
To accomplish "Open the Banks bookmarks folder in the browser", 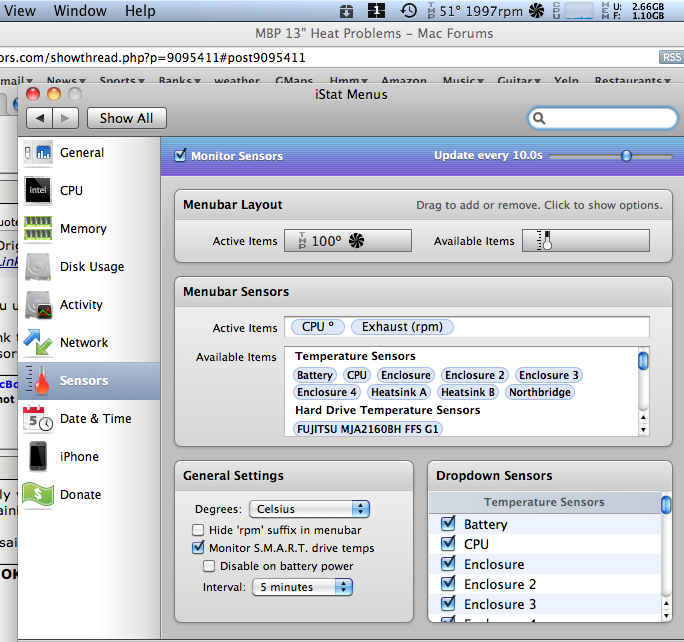I will pos(179,81).
